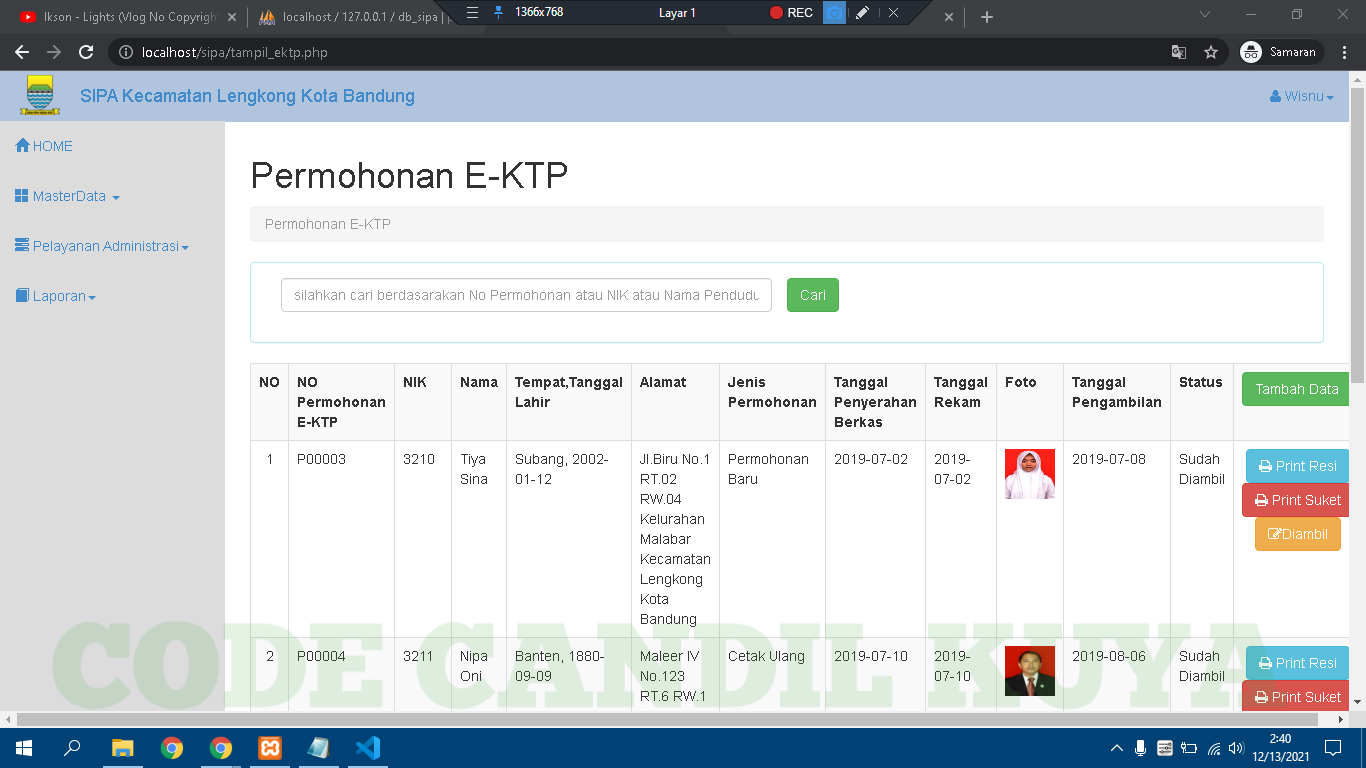Image resolution: width=1366 pixels, height=768 pixels.
Task: Expand the Pelayanan Administrasi menu
Action: click(x=102, y=246)
